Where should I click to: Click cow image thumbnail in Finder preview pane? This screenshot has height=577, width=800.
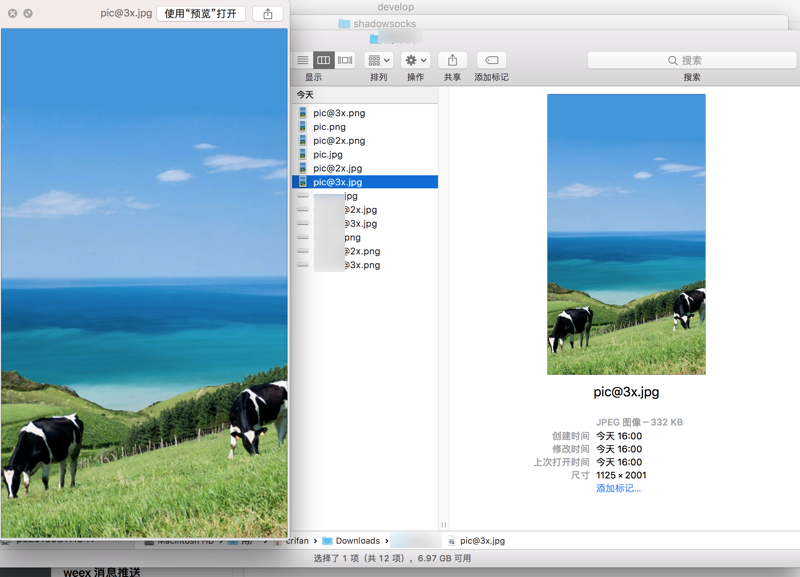point(627,234)
